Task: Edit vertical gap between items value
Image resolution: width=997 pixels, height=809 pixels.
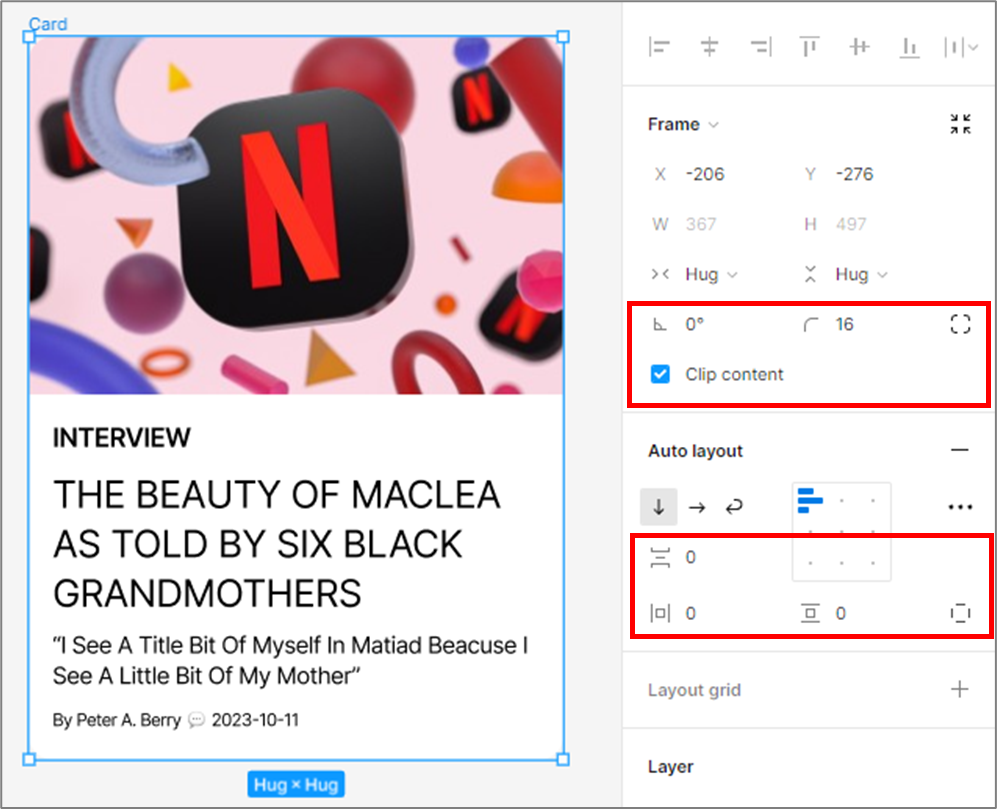Action: [691, 557]
